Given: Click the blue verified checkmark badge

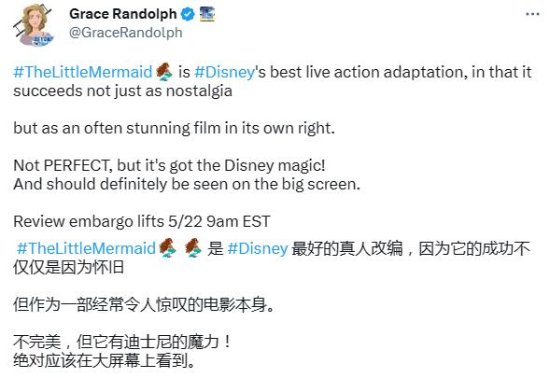Looking at the screenshot, I should (188, 14).
